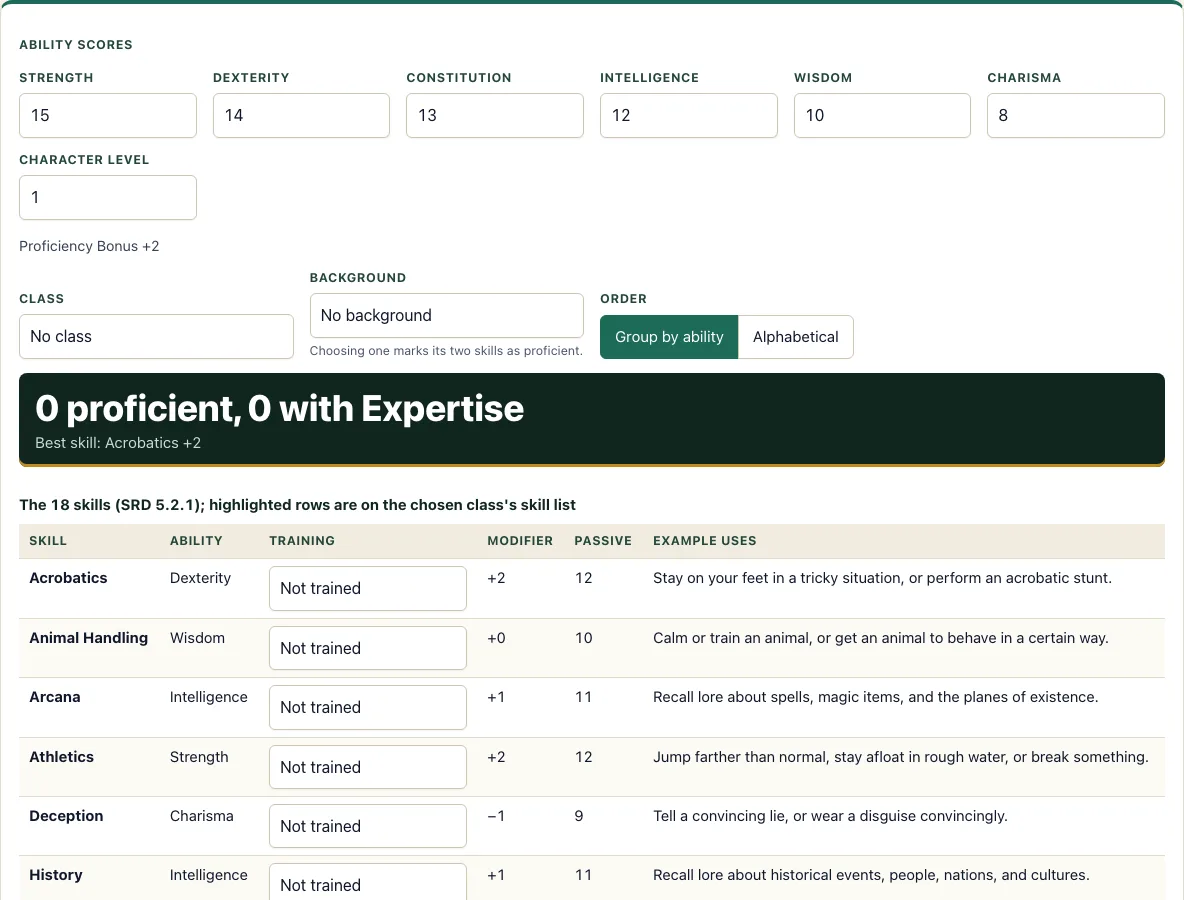The width and height of the screenshot is (1184, 900).
Task: Click the Character Level field
Action: (x=108, y=198)
